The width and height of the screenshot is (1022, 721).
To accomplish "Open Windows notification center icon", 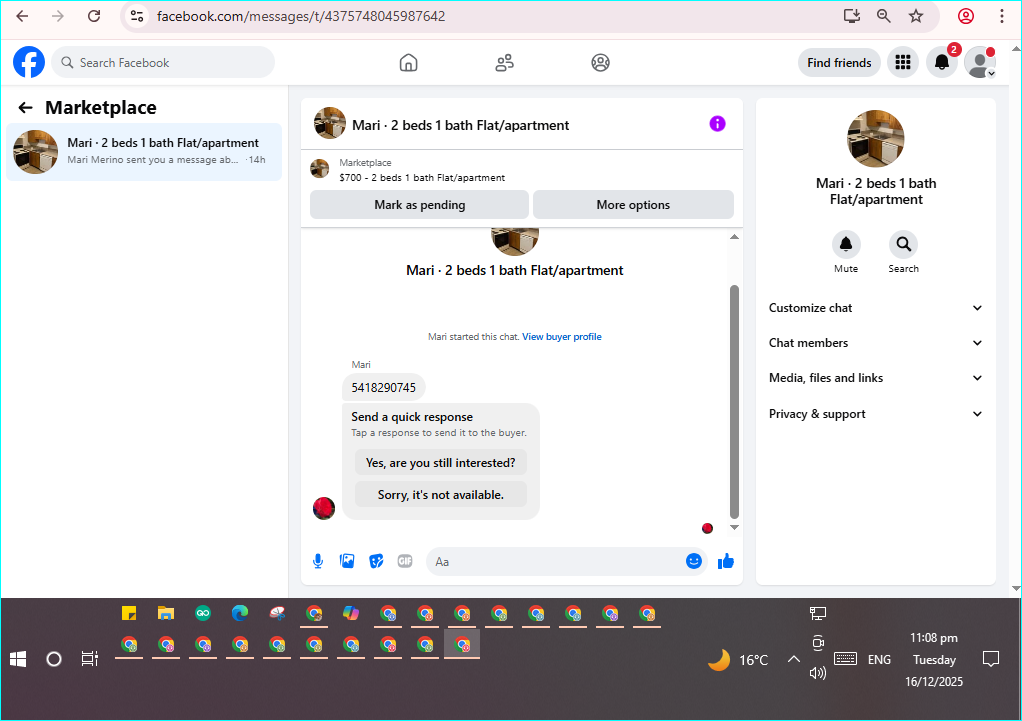I will click(x=991, y=659).
